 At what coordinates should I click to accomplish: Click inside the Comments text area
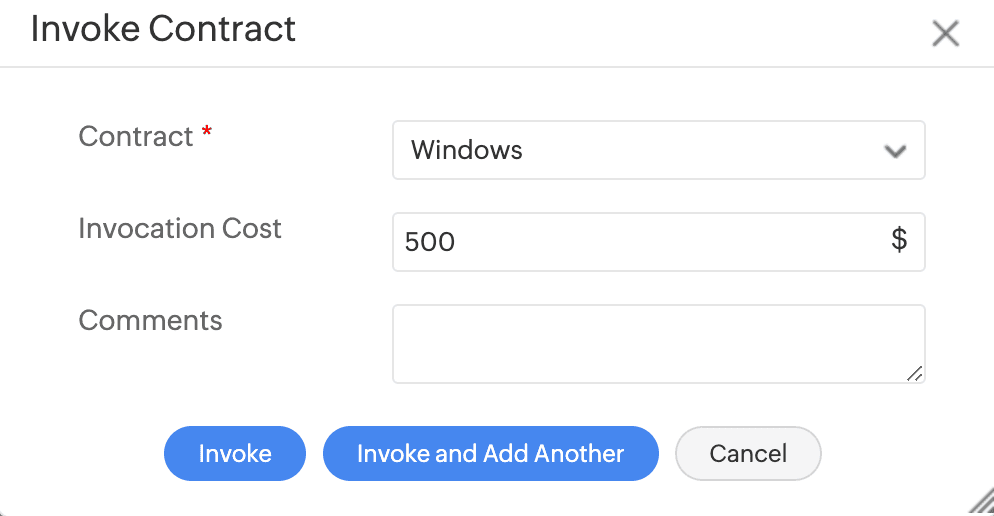[x=658, y=344]
